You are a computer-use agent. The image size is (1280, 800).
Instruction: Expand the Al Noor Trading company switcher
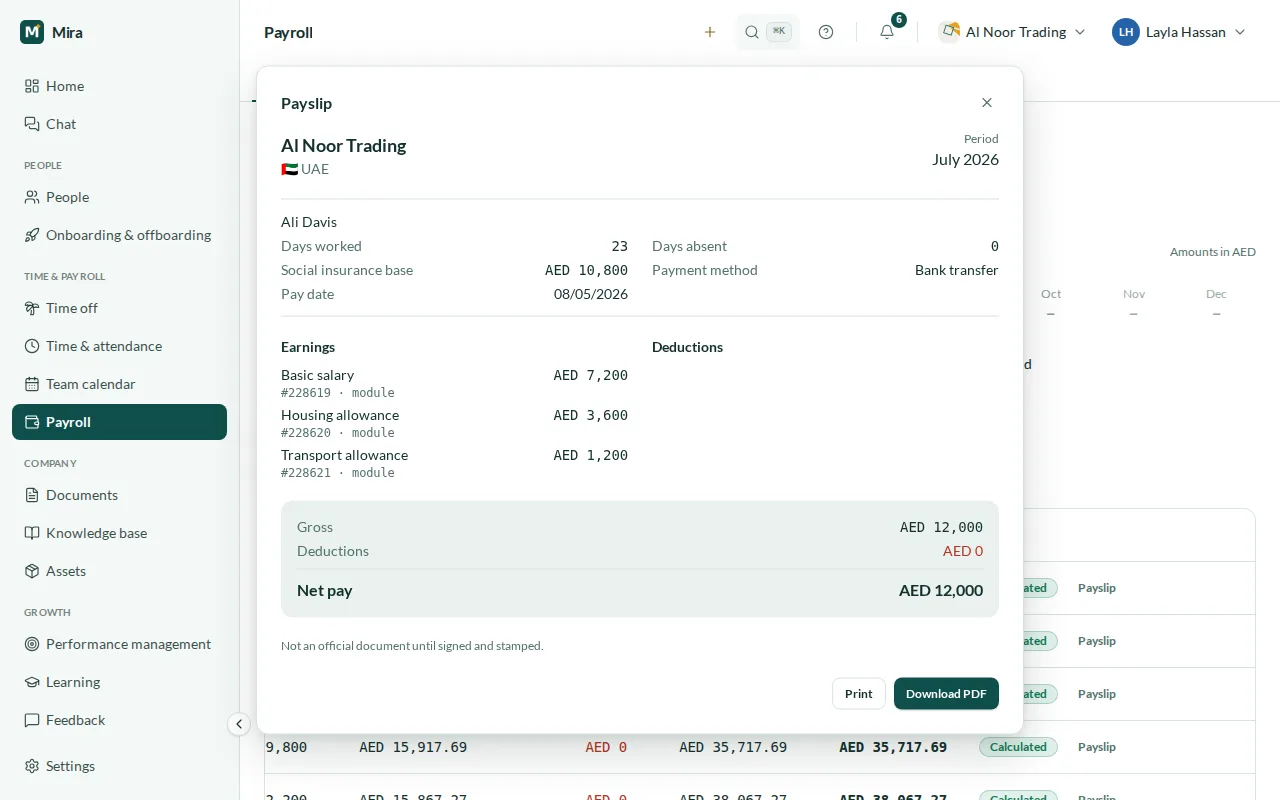click(x=1012, y=32)
